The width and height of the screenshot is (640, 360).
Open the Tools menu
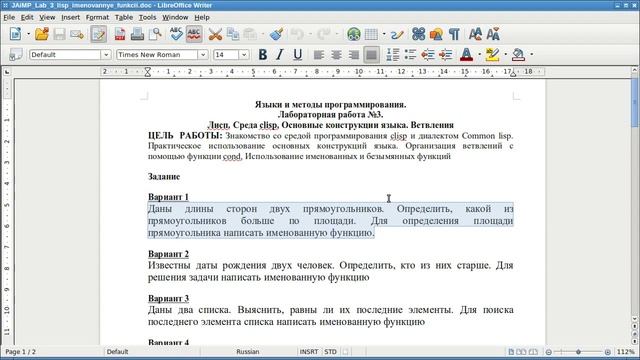(x=147, y=17)
